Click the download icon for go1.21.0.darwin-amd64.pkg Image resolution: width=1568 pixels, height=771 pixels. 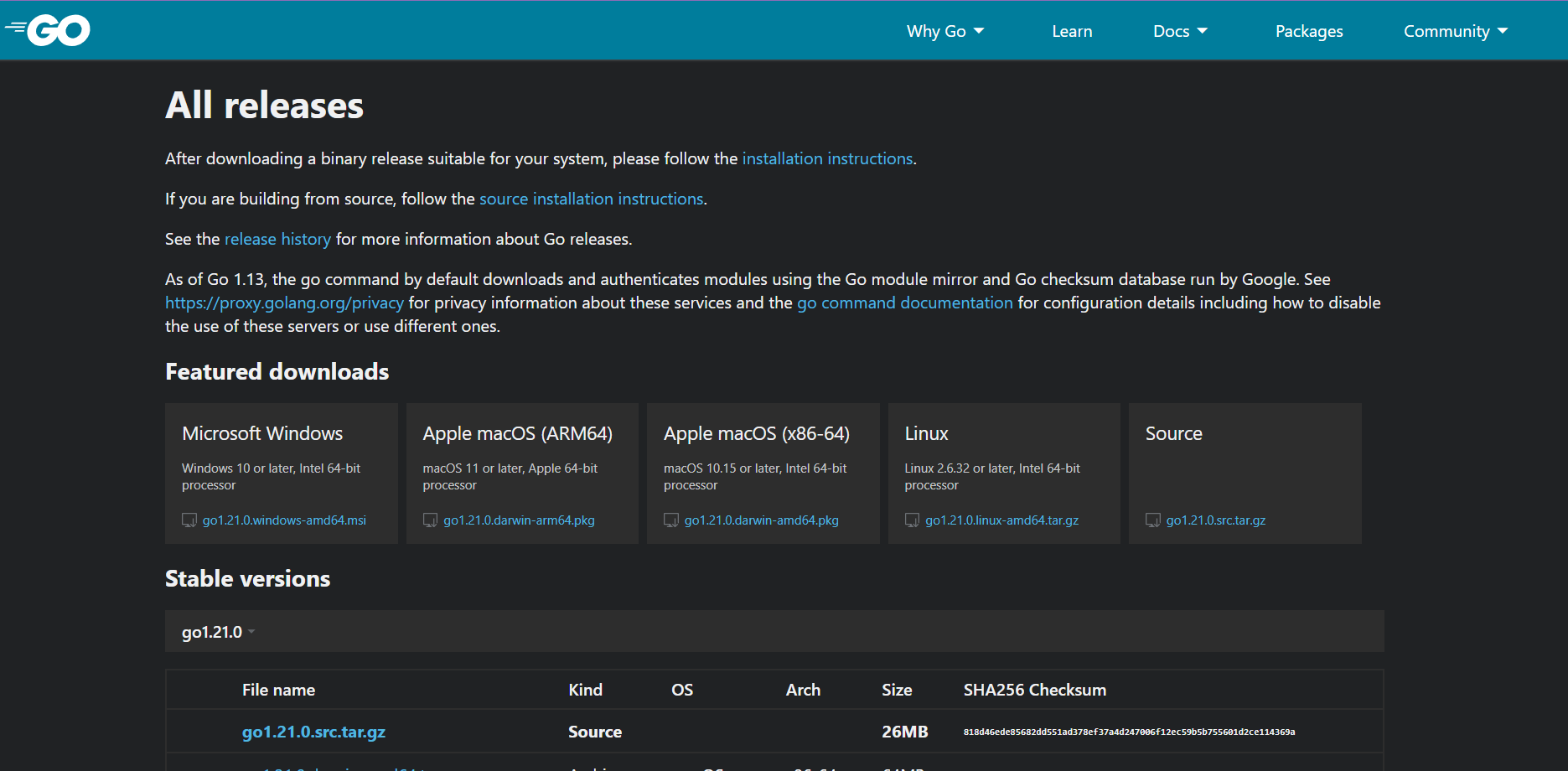coord(671,520)
